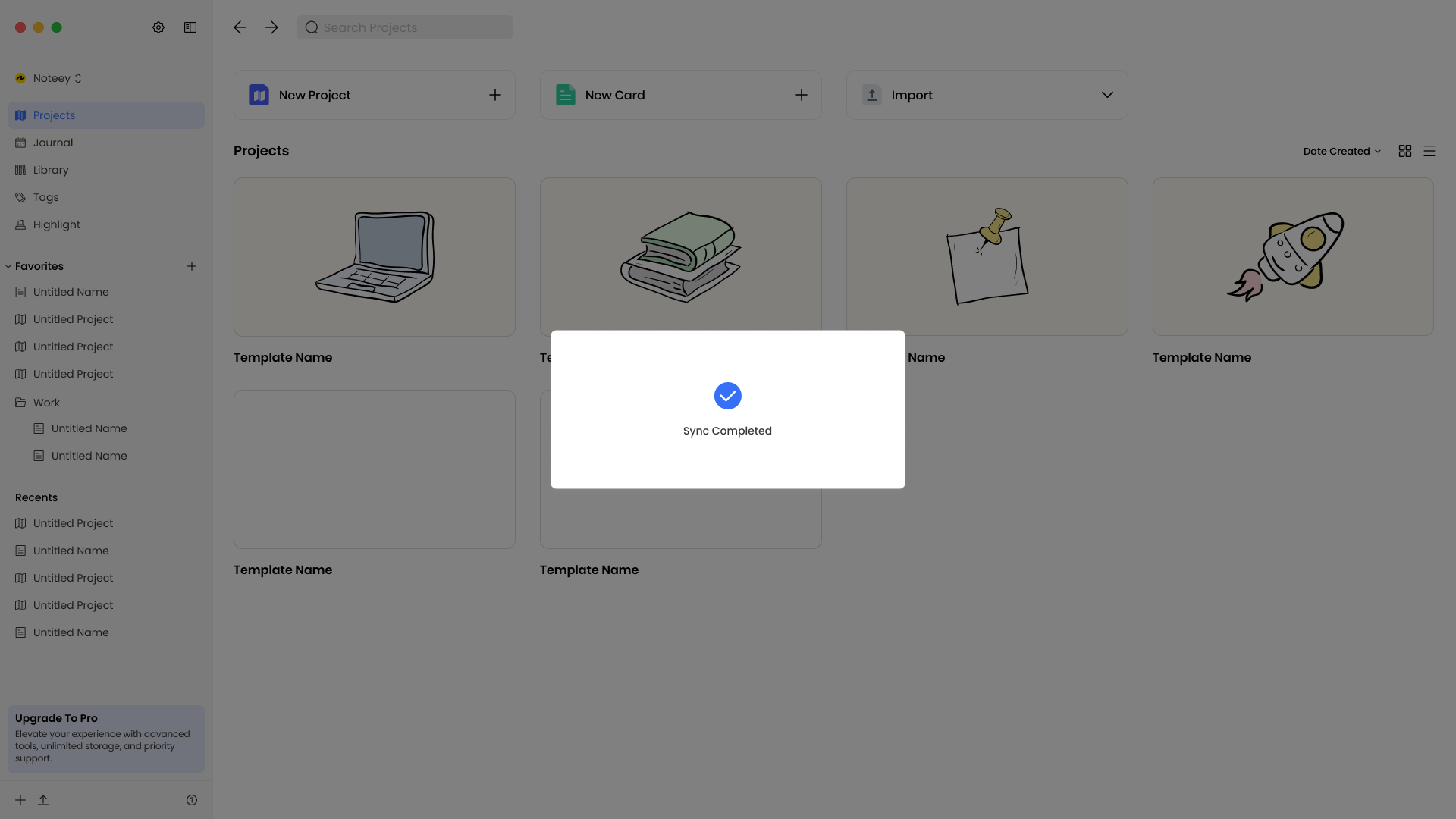1456x819 pixels.
Task: Expand the Import dropdown chevron
Action: (1108, 95)
